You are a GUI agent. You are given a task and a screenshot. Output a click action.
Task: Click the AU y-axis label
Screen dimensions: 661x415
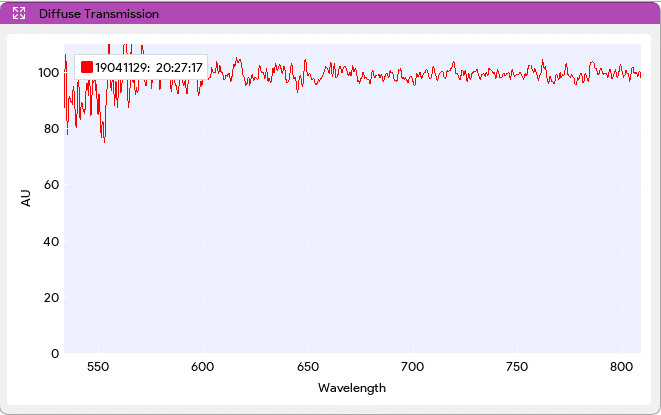click(26, 198)
